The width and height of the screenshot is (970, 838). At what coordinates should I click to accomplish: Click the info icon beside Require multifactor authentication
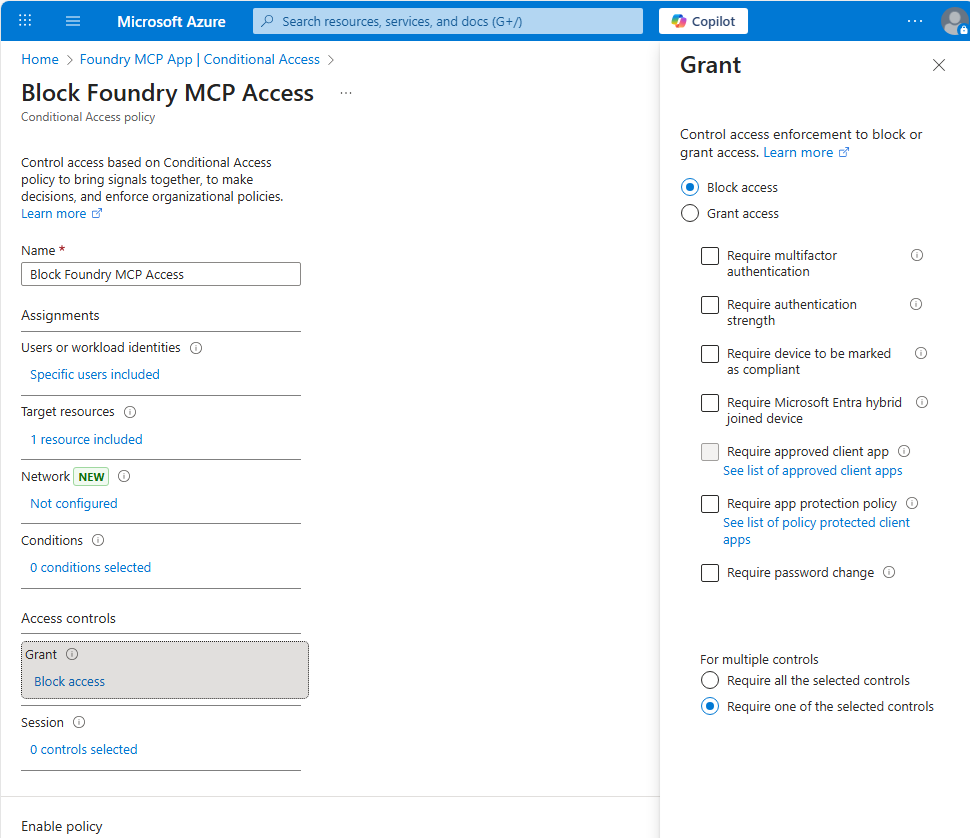pos(916,255)
